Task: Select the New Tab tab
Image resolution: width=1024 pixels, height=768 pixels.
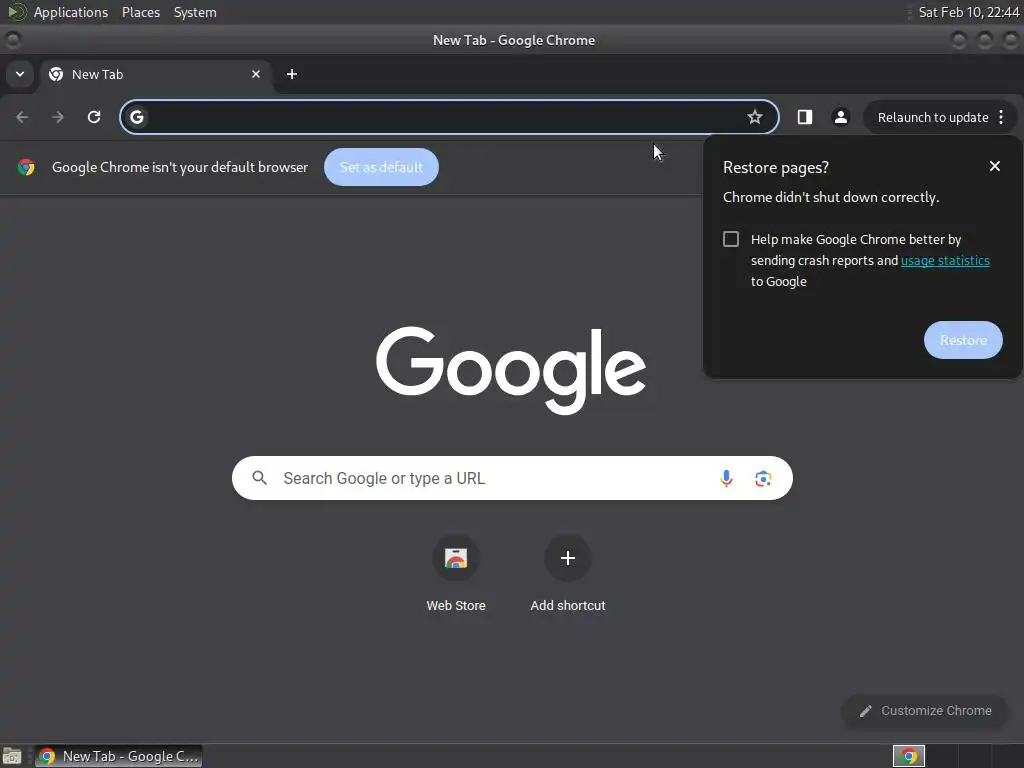Action: tap(155, 74)
